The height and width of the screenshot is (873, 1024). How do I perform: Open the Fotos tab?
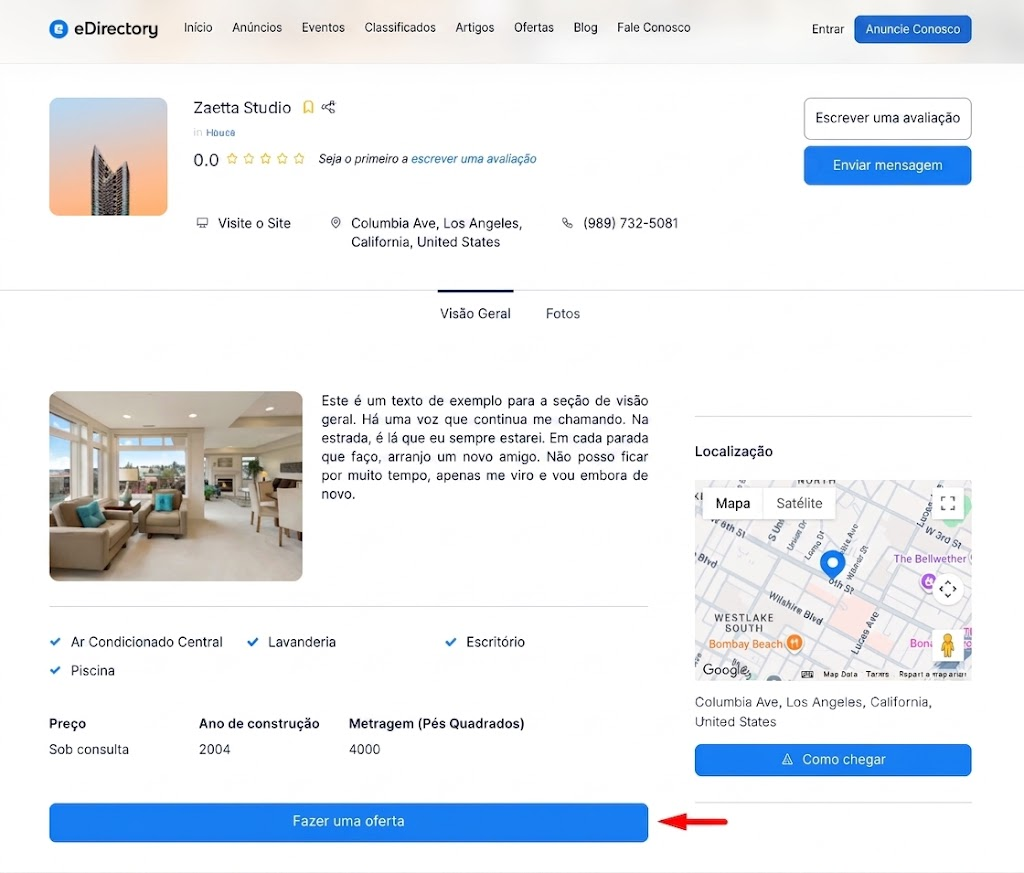pyautogui.click(x=562, y=313)
